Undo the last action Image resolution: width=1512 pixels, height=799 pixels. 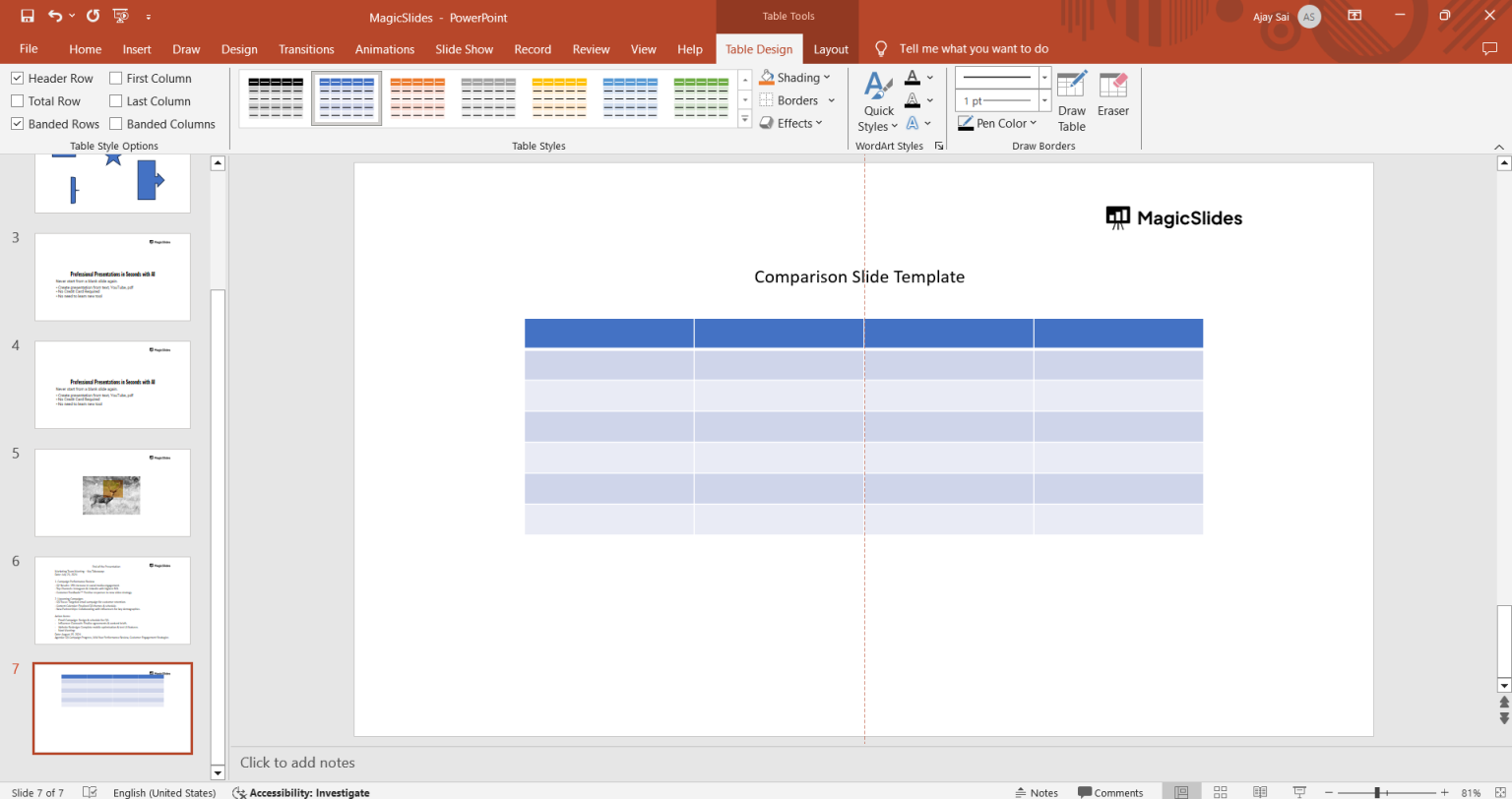[55, 16]
